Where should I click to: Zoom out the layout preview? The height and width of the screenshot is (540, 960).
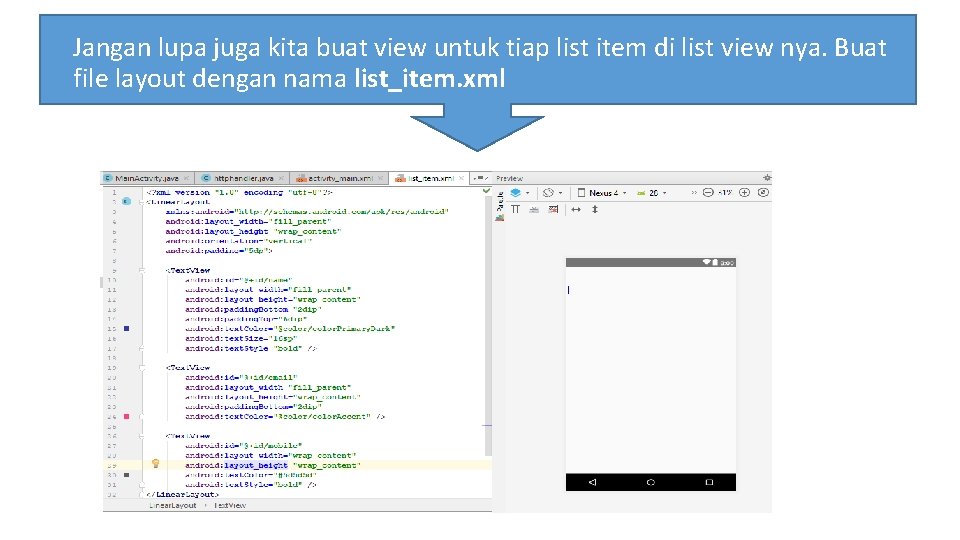point(708,193)
